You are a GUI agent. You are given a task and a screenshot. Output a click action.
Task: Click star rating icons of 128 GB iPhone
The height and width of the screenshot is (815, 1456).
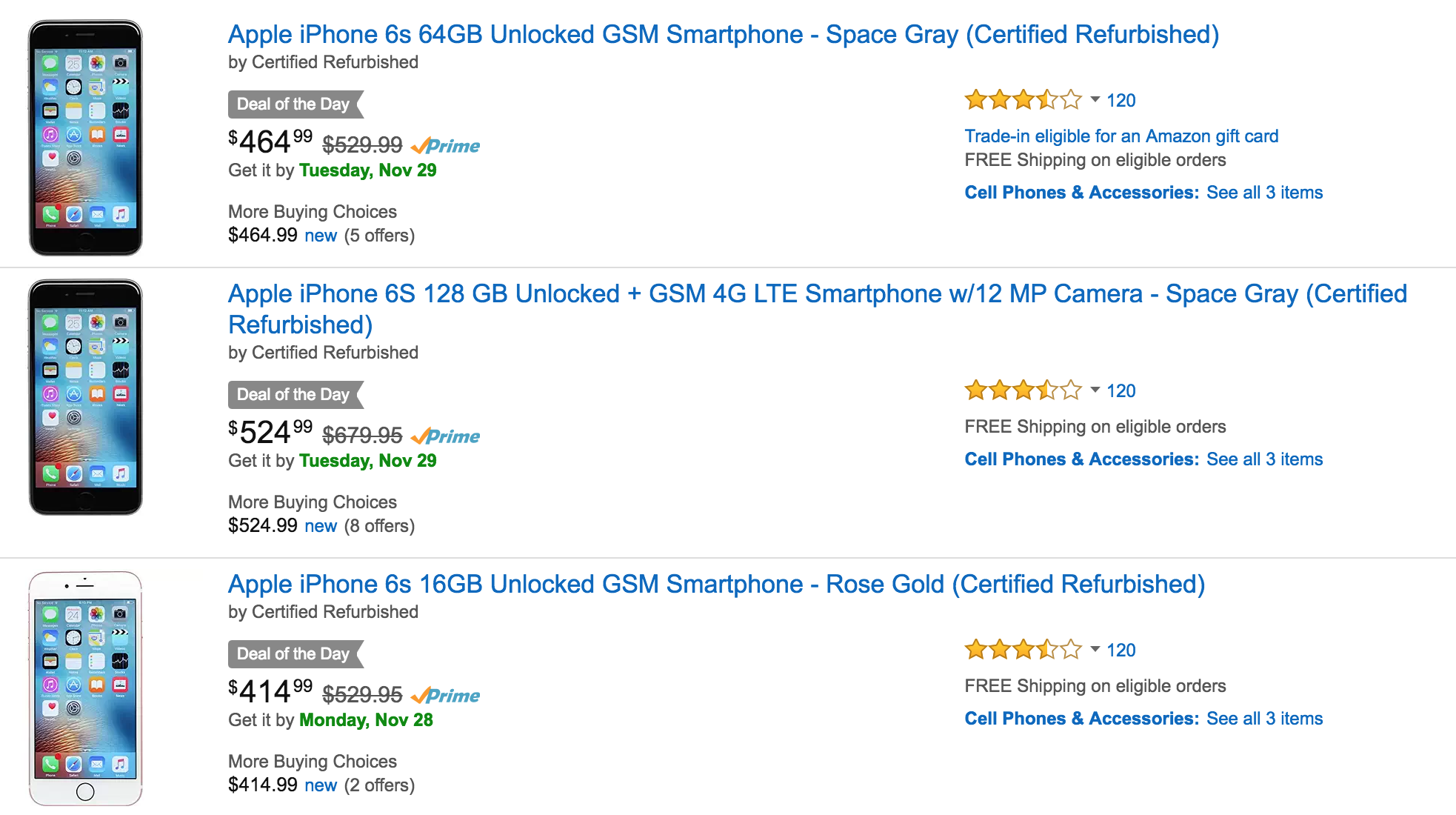pyautogui.click(x=1023, y=390)
